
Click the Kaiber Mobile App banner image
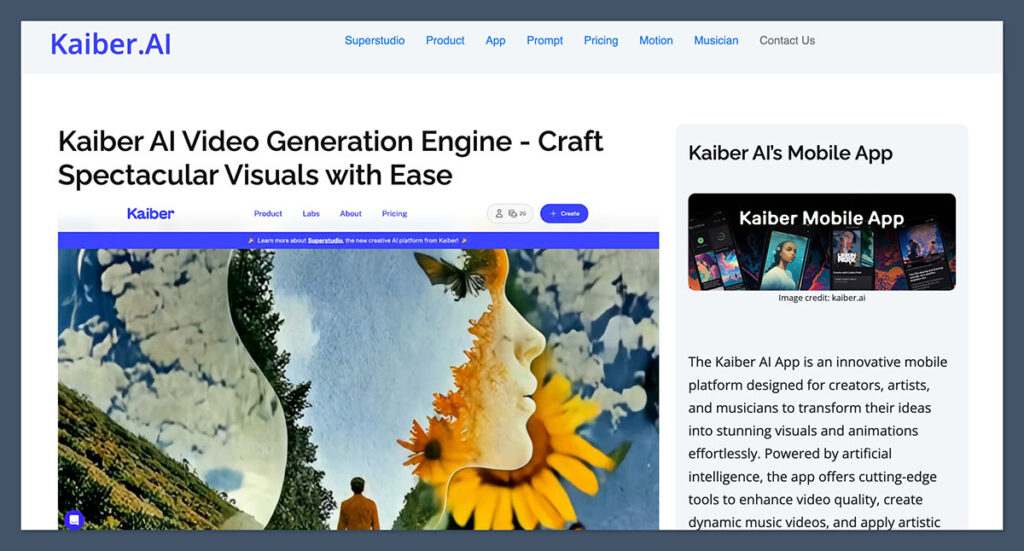pos(822,242)
